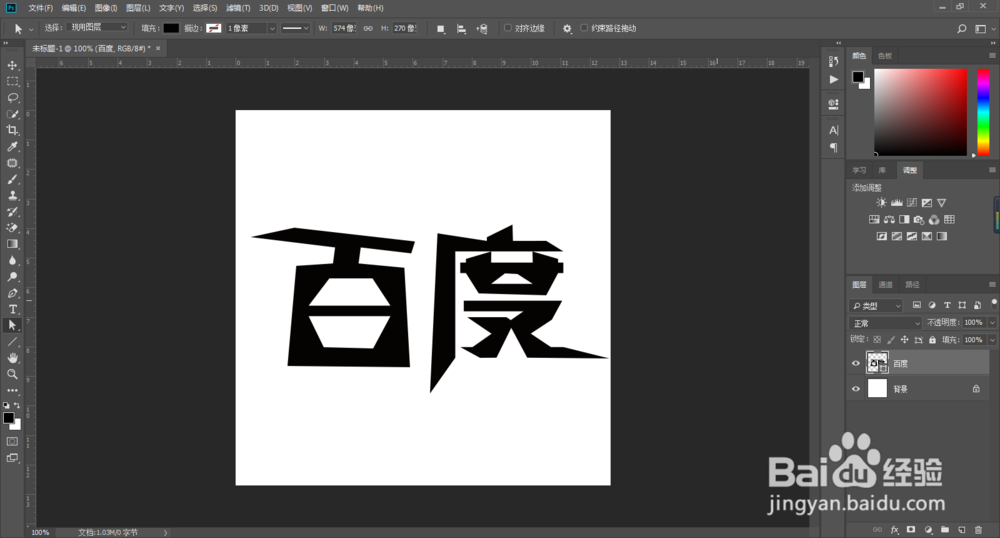Click the fill color swatch in options bar
The width and height of the screenshot is (1000, 538).
171,28
